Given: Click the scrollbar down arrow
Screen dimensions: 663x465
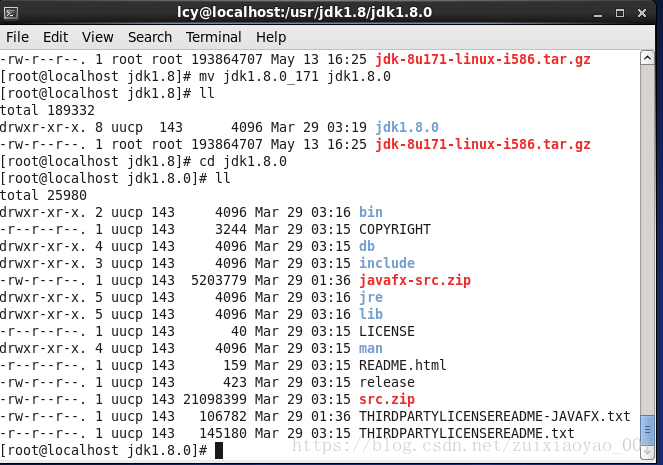Looking at the screenshot, I should [x=647, y=453].
